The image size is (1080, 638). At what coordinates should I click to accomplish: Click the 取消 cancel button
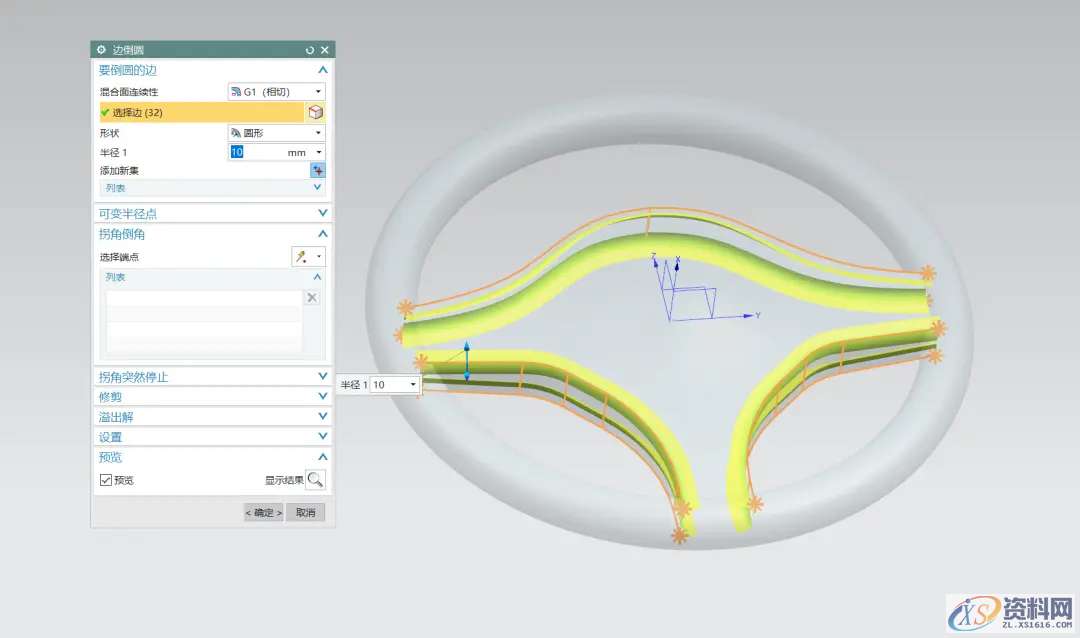pos(305,513)
